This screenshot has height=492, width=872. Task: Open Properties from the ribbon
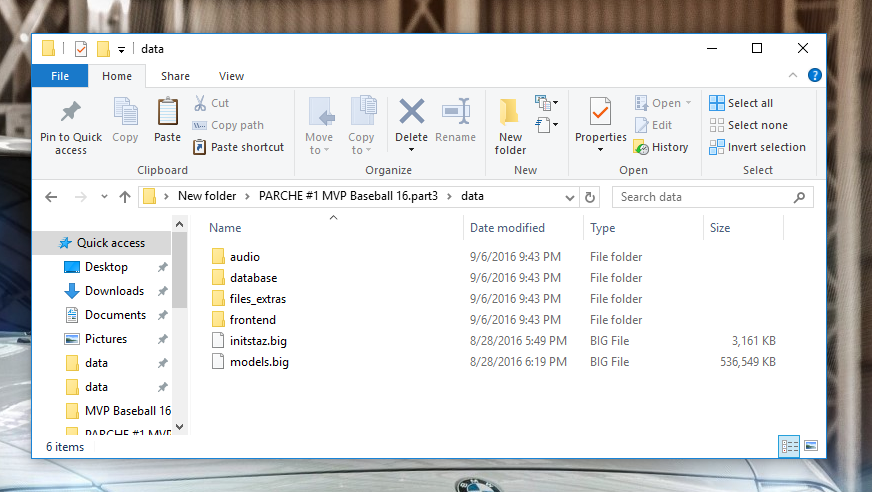click(600, 112)
